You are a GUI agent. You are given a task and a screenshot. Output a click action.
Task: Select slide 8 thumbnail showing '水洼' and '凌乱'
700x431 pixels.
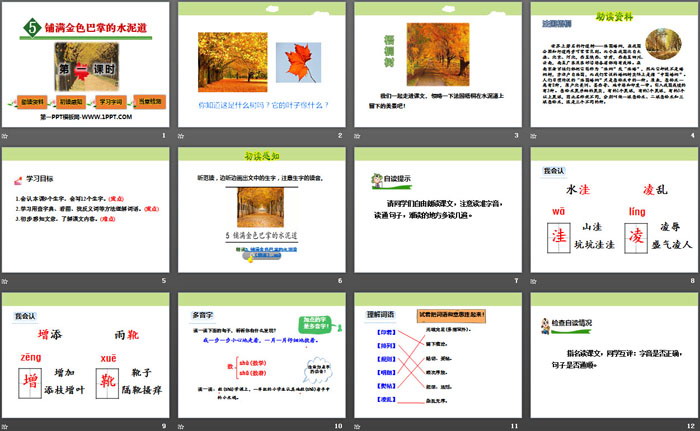(614, 210)
